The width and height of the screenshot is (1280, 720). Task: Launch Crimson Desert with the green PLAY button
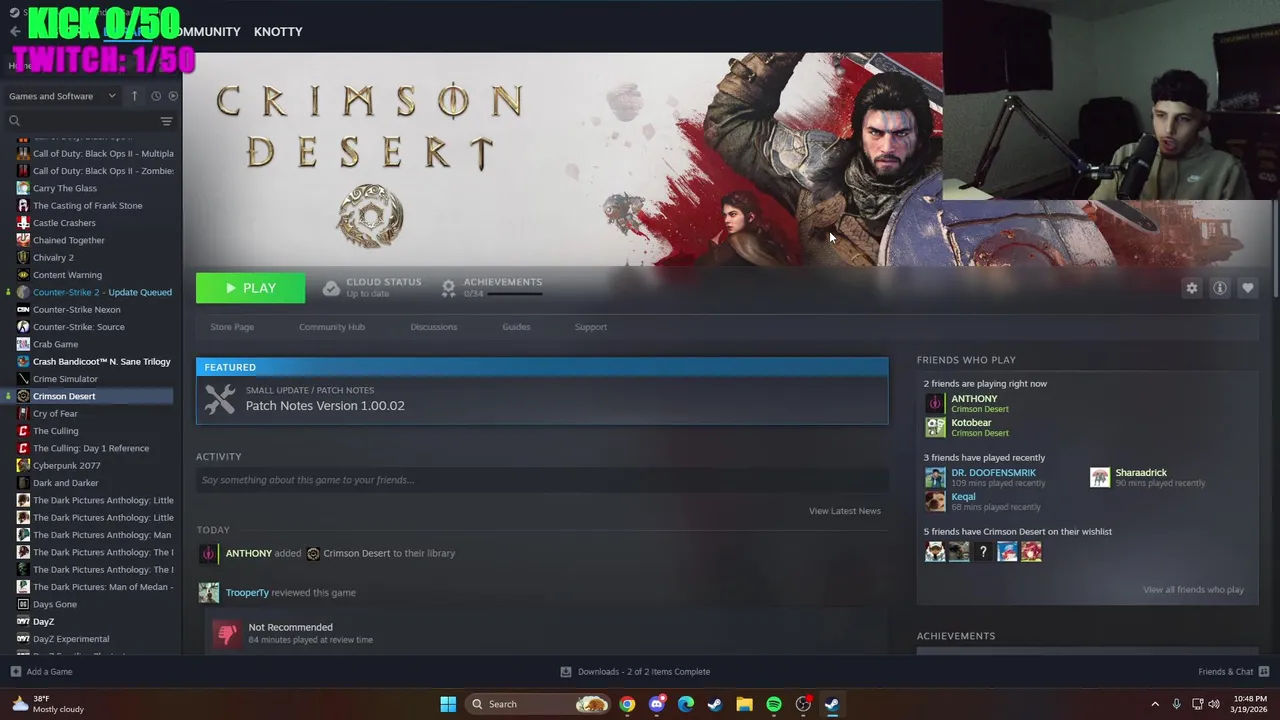250,288
